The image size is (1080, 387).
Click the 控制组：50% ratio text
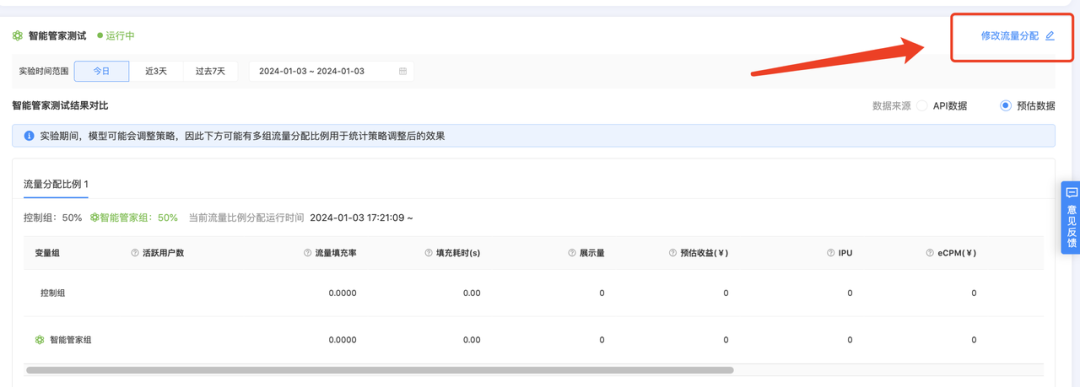52,218
